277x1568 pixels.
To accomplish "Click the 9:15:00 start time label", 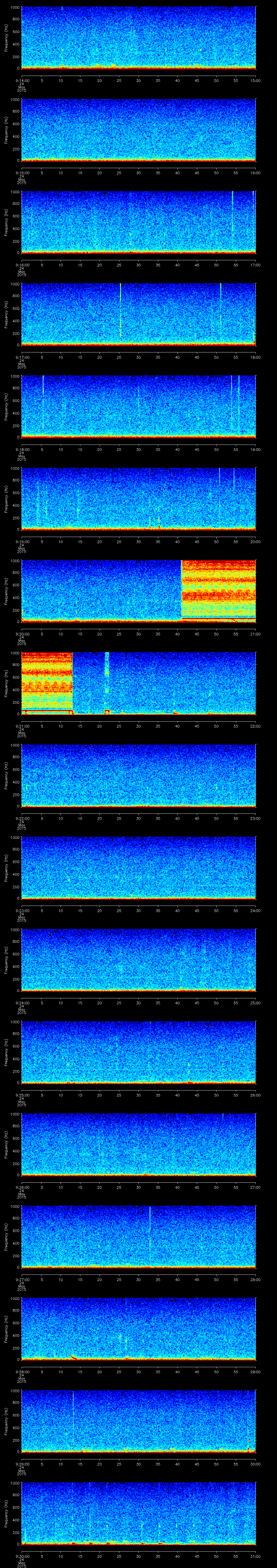I will [x=22, y=173].
